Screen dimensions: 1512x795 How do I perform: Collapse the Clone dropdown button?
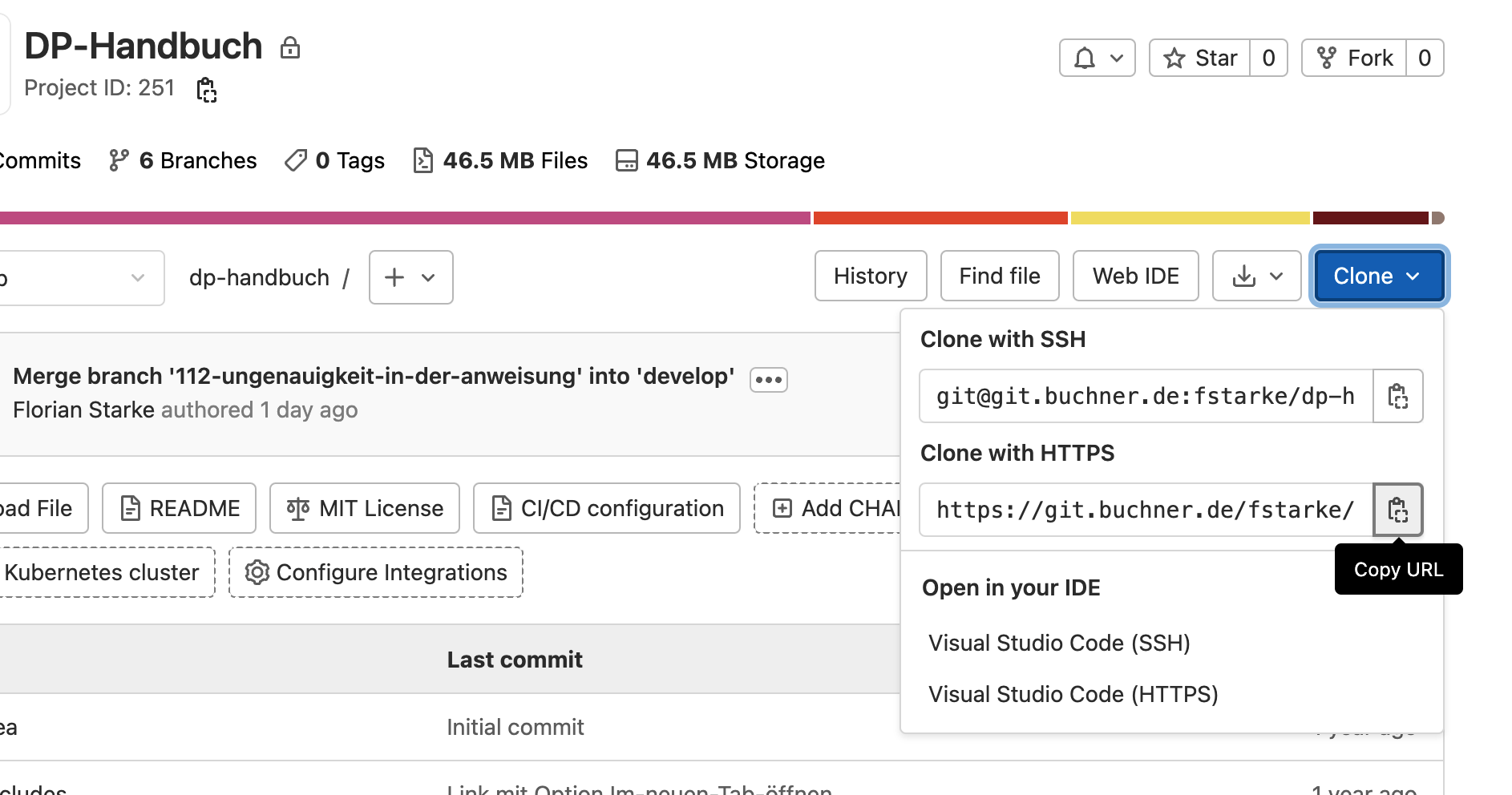coord(1377,276)
